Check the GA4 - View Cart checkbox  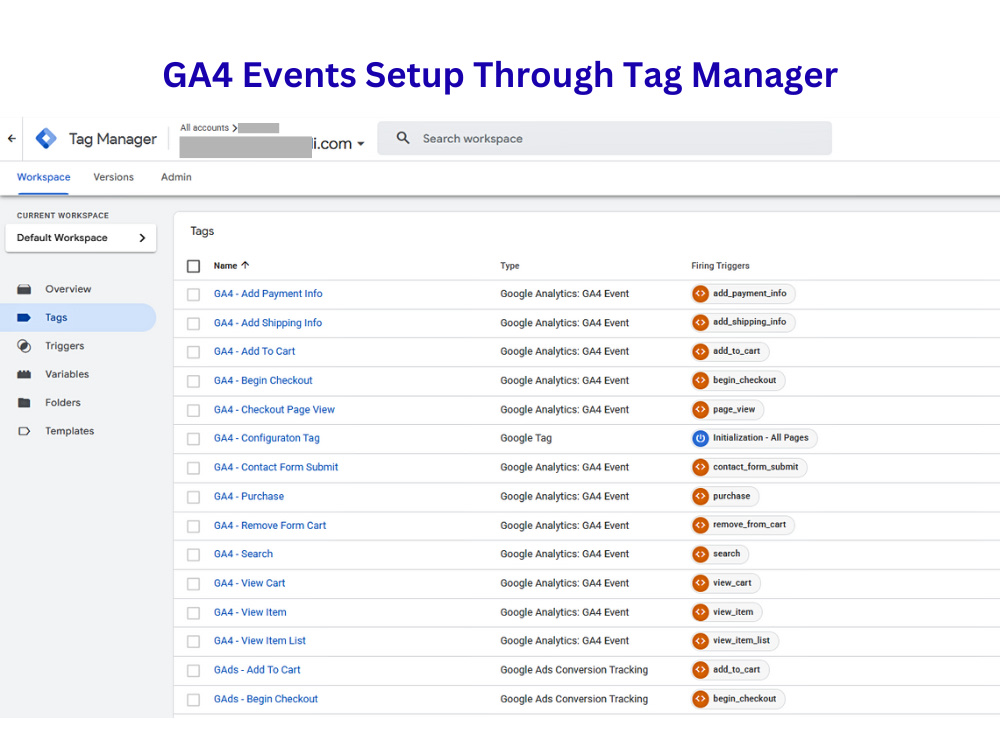193,584
